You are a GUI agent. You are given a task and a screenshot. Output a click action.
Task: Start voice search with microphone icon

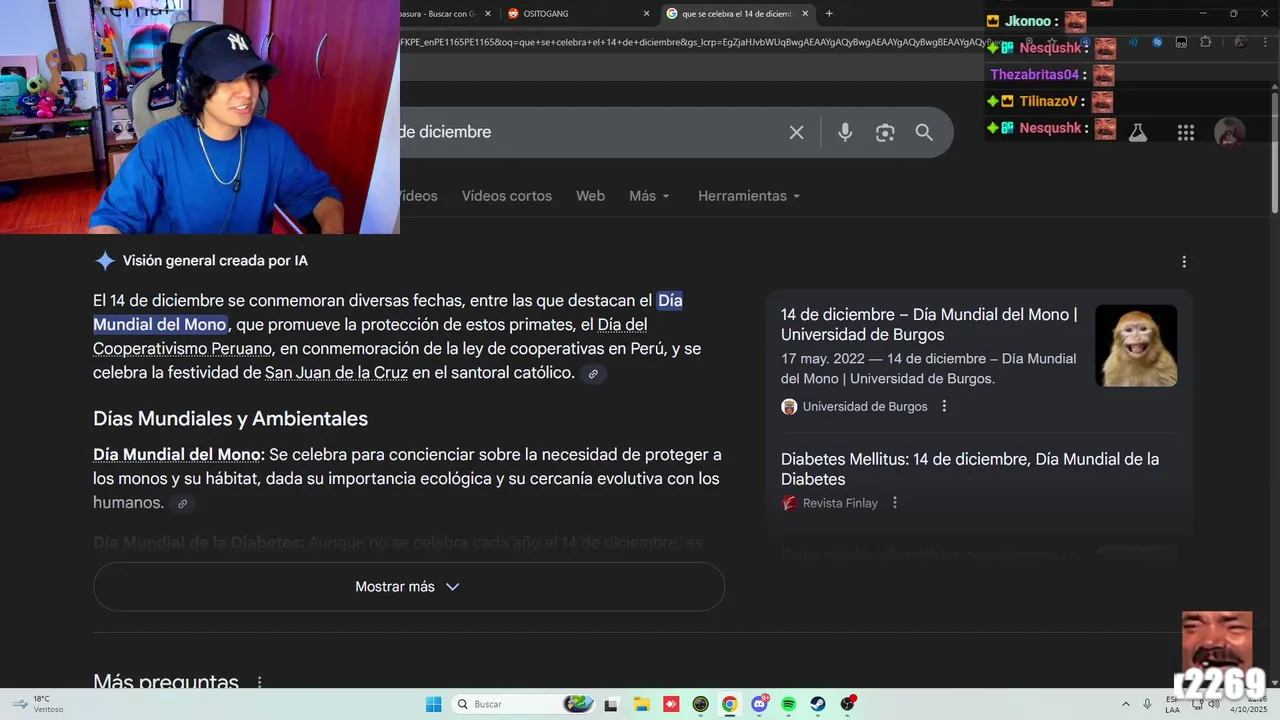coord(845,132)
